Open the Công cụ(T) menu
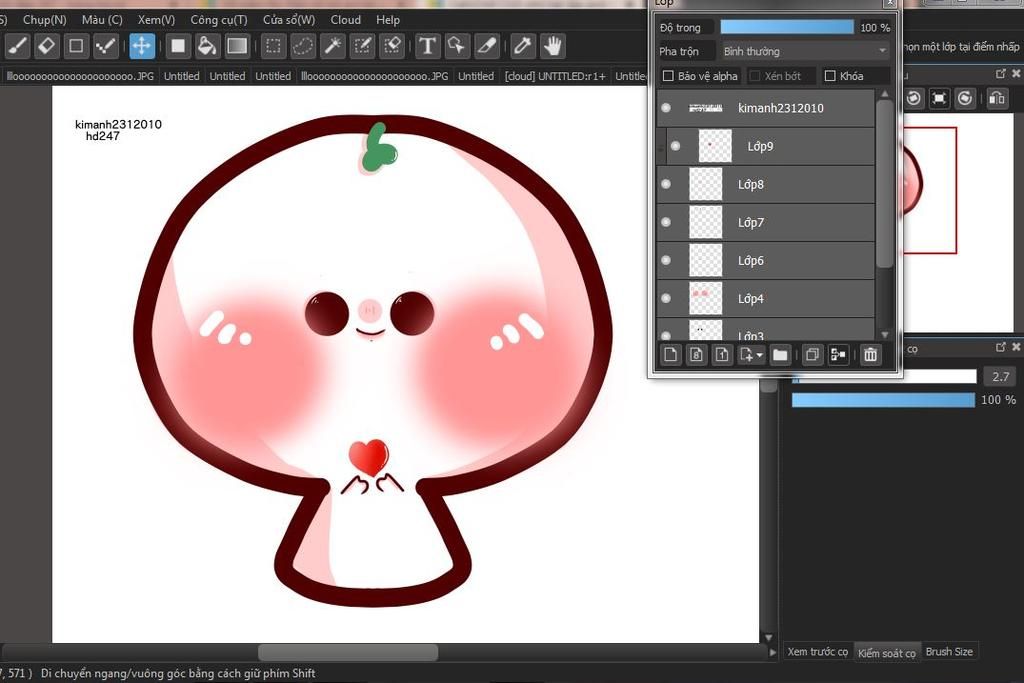The image size is (1024, 683). pyautogui.click(x=219, y=20)
